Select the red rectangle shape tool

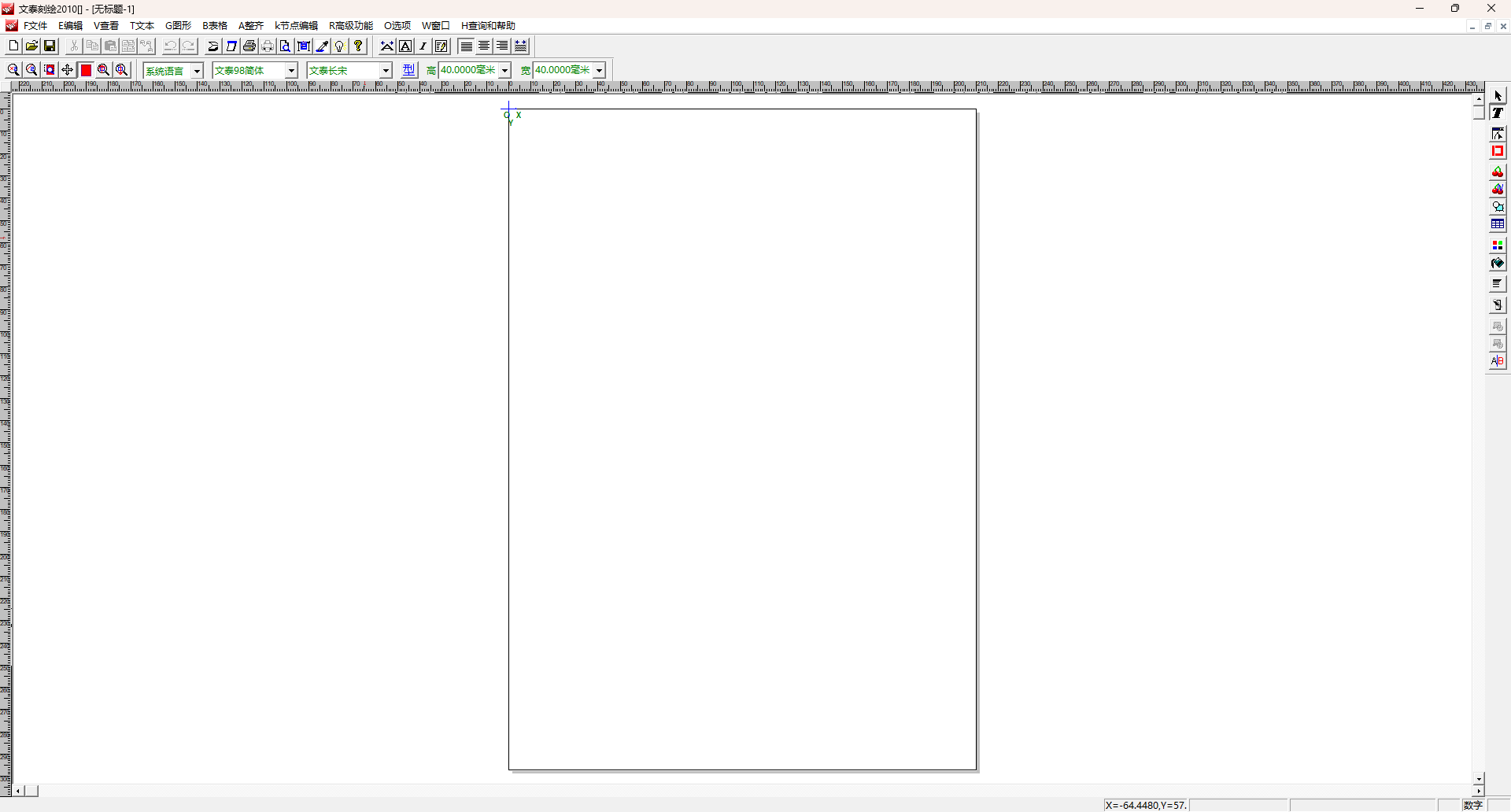[1498, 151]
